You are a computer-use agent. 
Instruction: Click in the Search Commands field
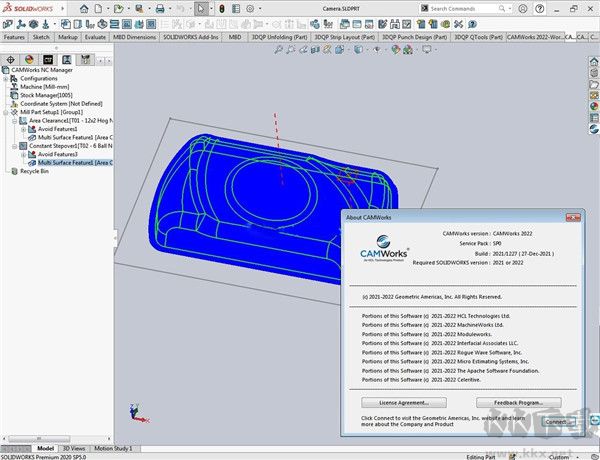point(463,8)
